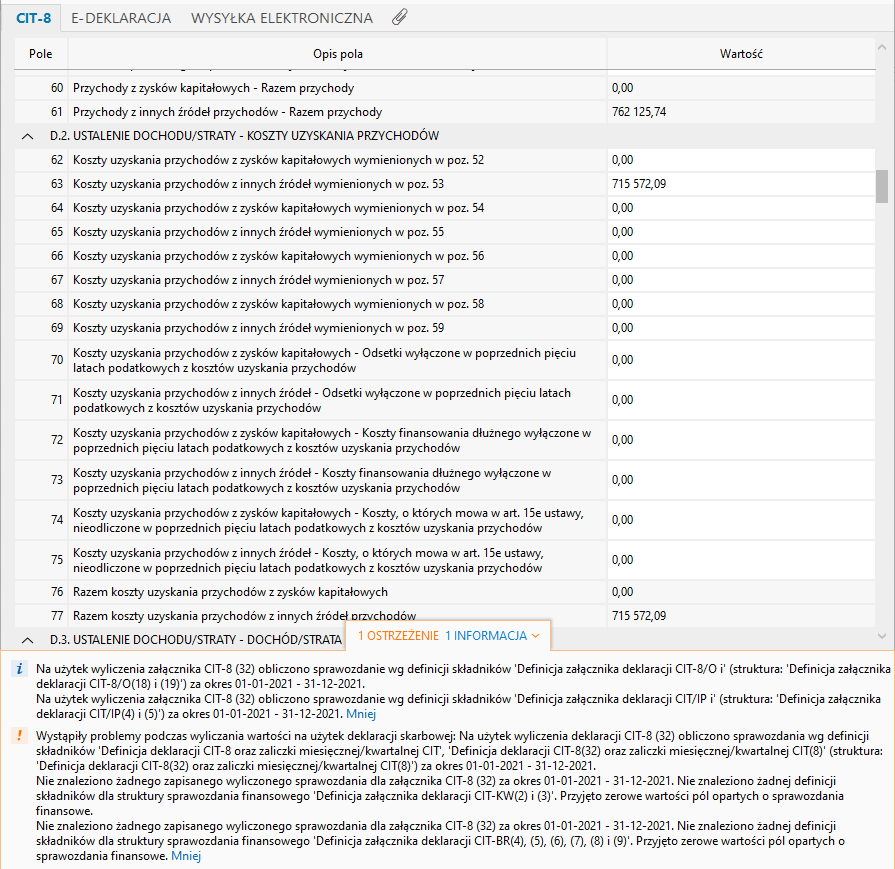Toggle messages panel chevron beside 1 INFORMACJA
This screenshot has height=869, width=895.
(537, 636)
